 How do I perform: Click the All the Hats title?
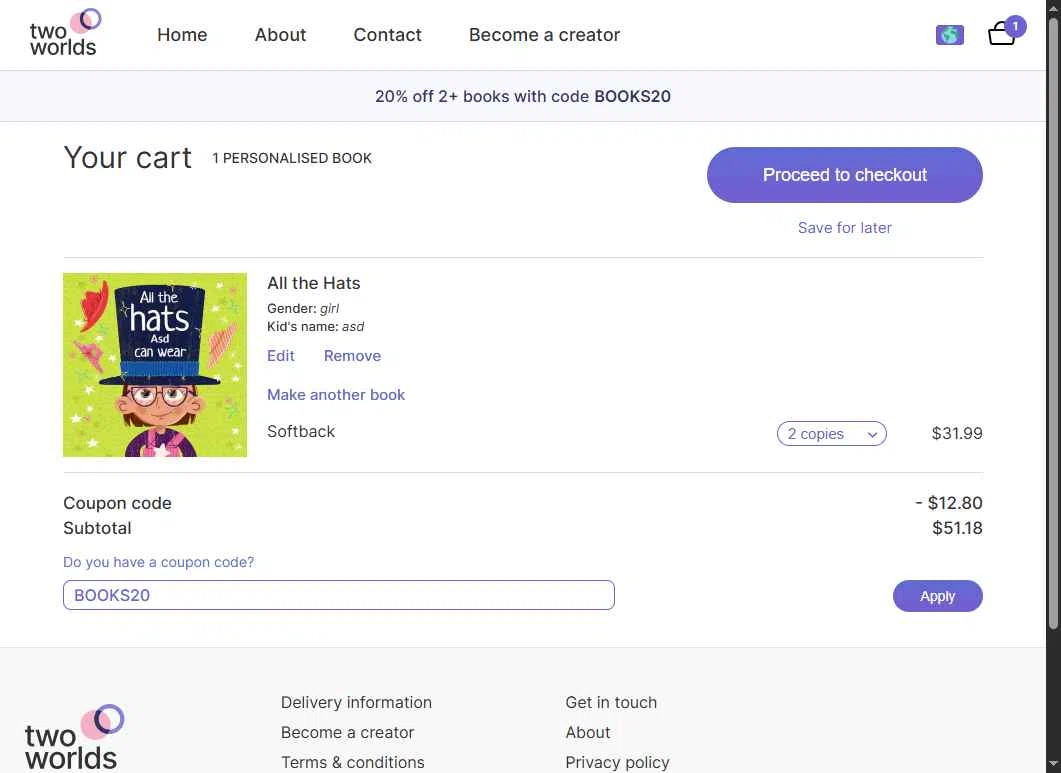[x=313, y=283]
